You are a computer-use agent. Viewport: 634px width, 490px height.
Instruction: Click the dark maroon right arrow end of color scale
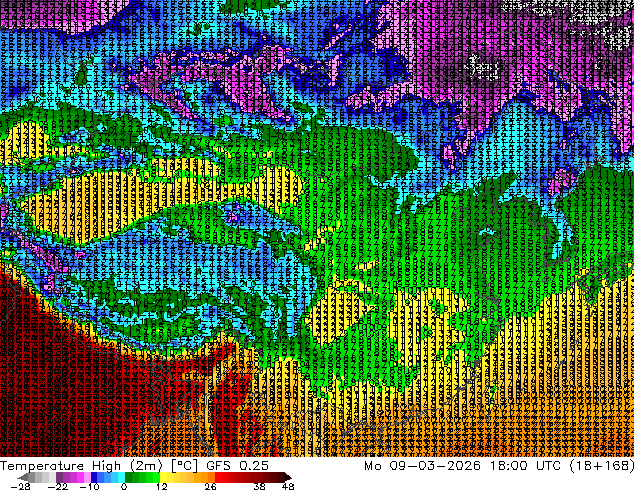tap(287, 477)
